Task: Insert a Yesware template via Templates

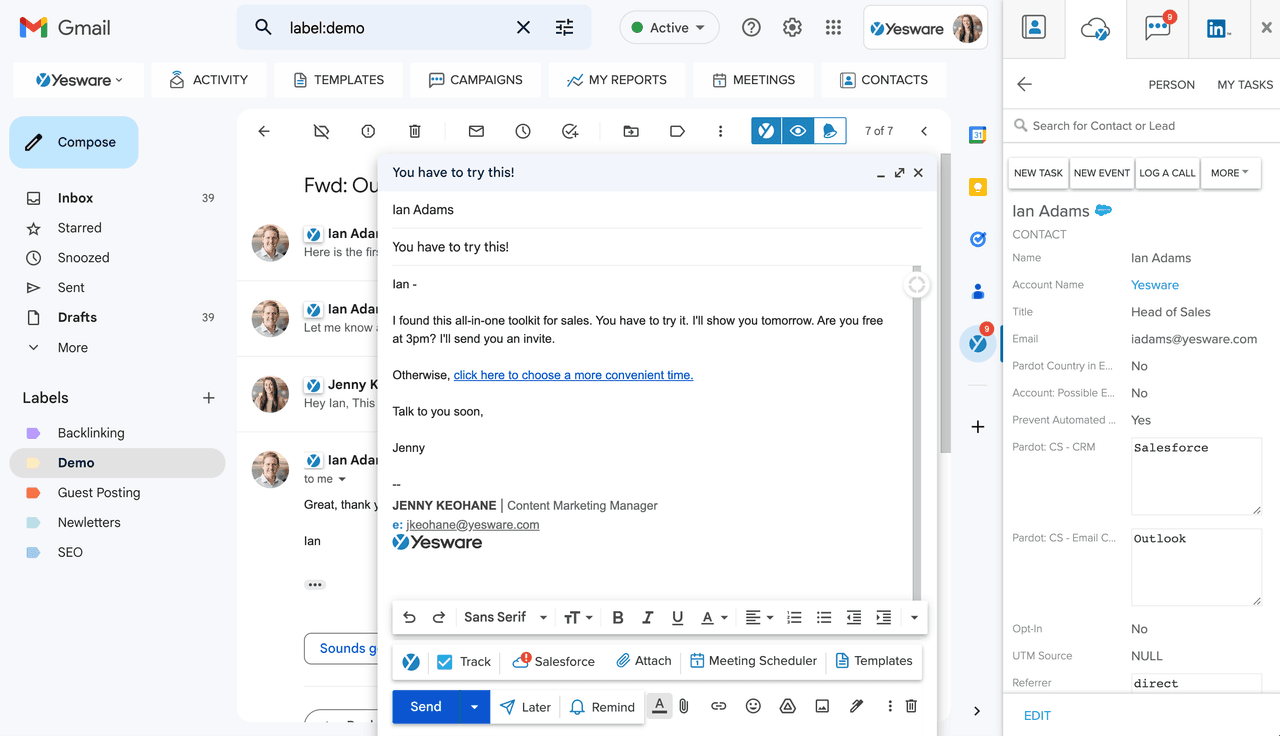Action: click(x=873, y=661)
